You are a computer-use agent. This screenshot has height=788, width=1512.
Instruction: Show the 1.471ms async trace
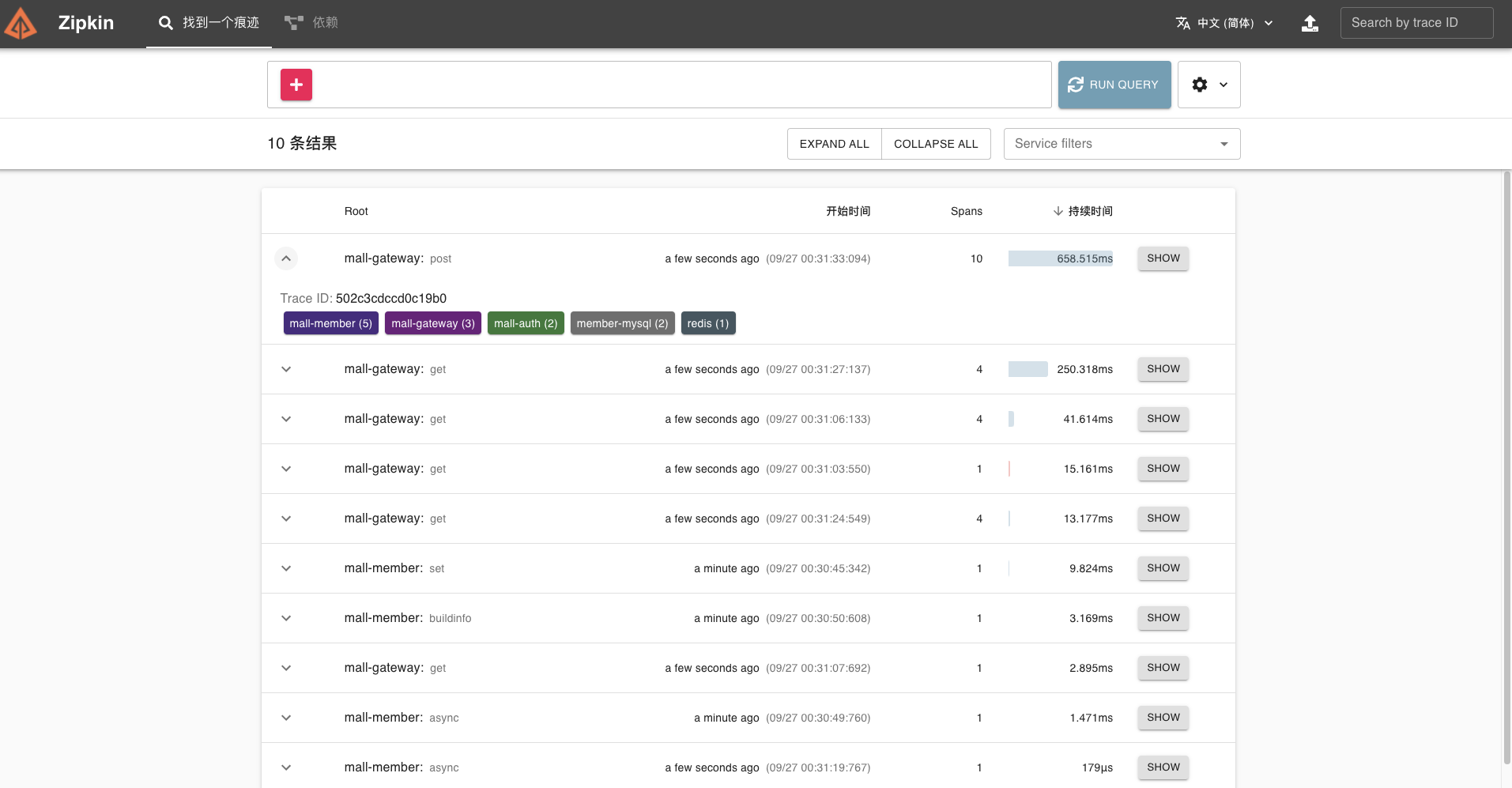[x=1163, y=718]
